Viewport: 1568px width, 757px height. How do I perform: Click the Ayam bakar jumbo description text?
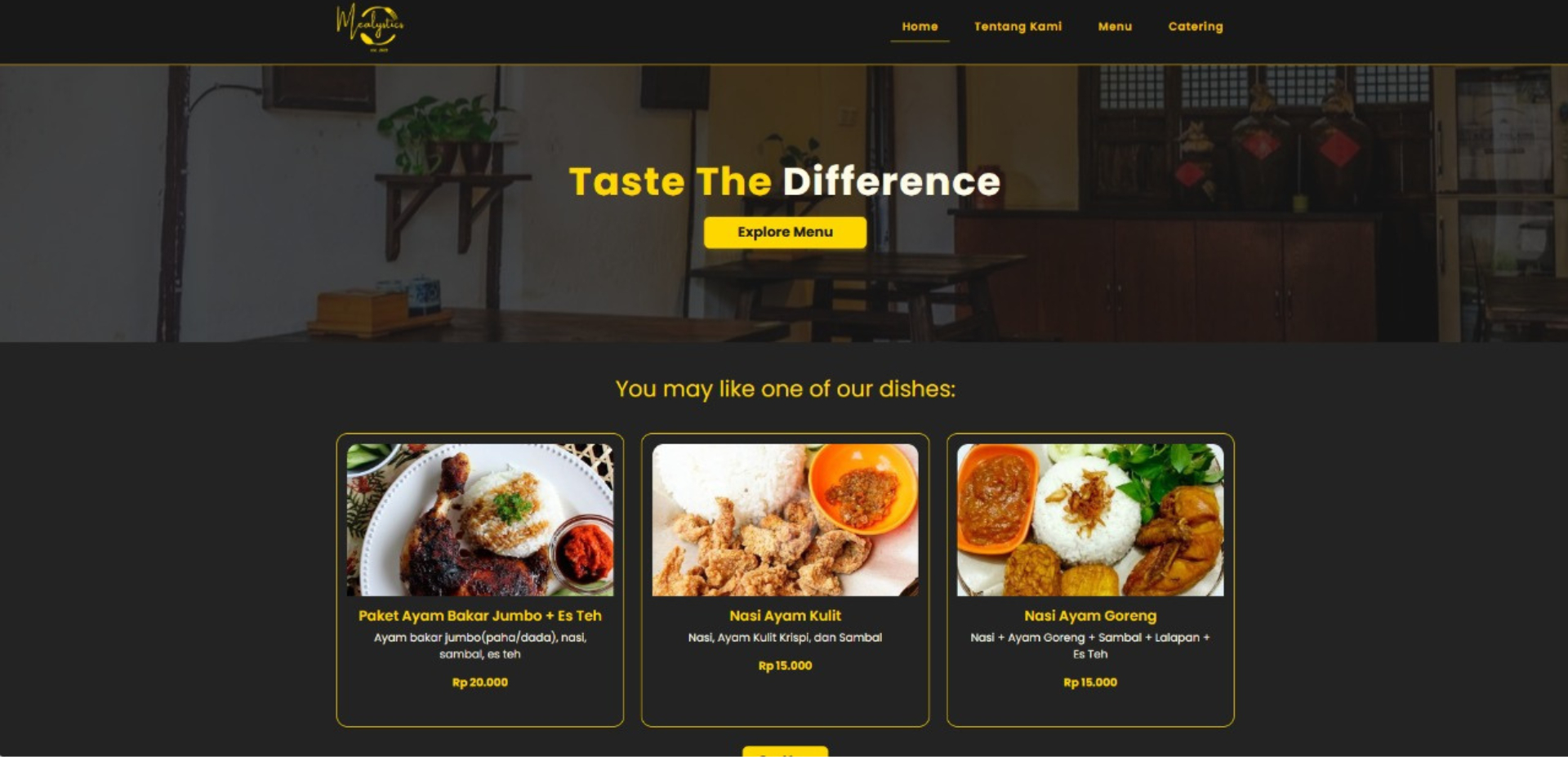tap(480, 646)
